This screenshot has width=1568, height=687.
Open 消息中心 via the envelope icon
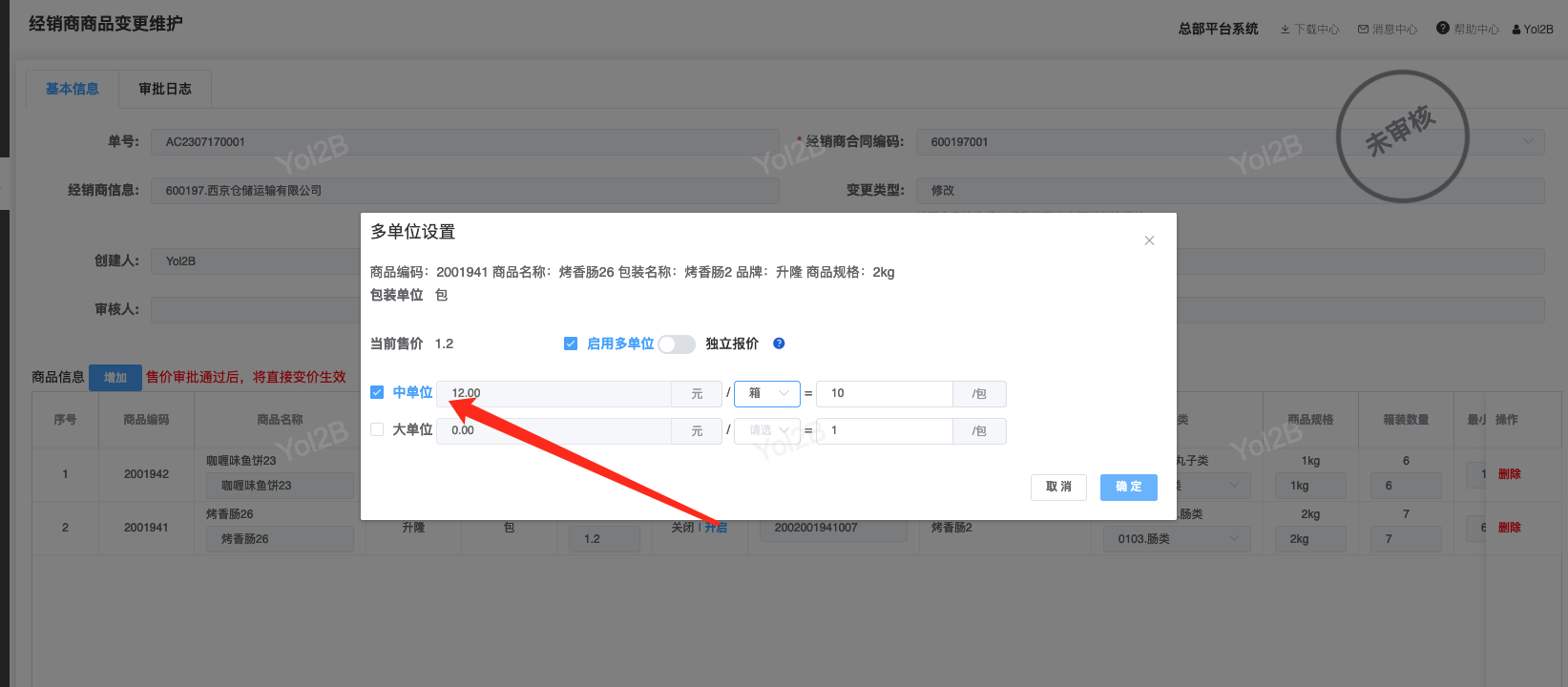[x=1364, y=30]
